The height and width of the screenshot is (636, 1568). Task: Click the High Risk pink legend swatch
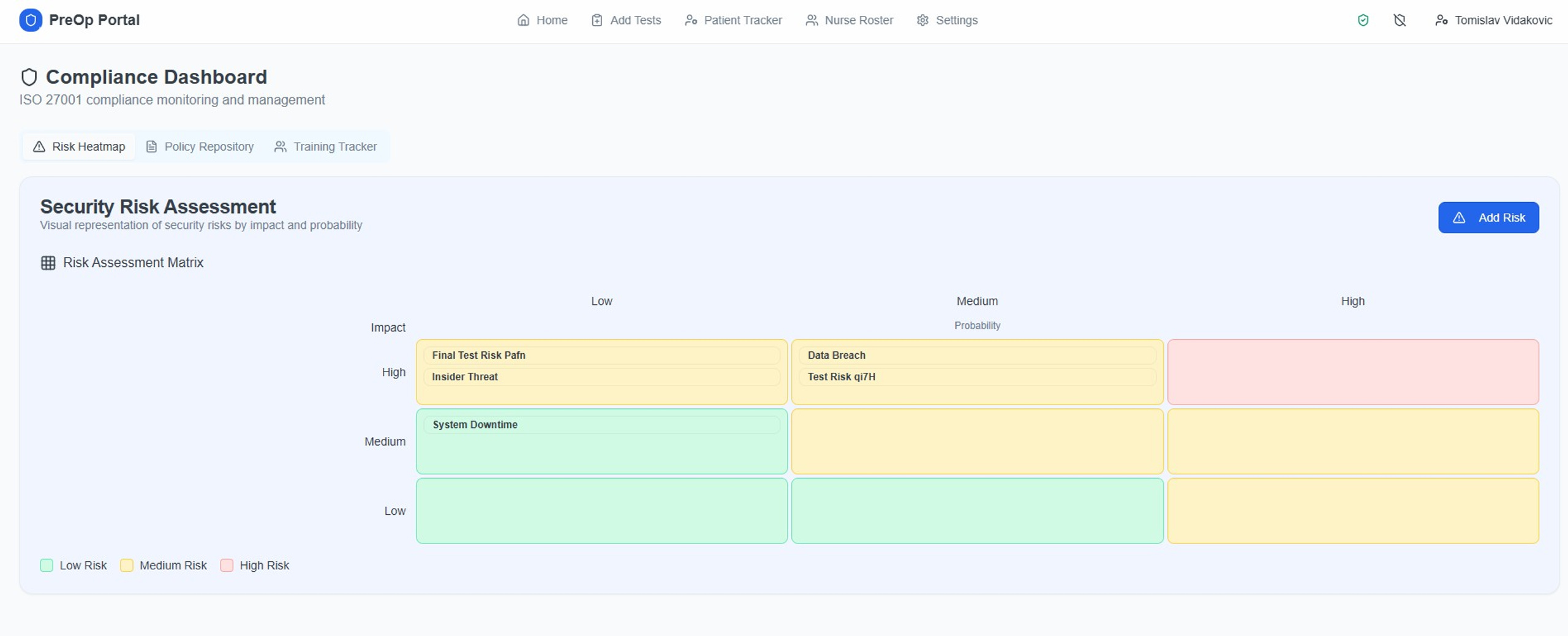227,565
